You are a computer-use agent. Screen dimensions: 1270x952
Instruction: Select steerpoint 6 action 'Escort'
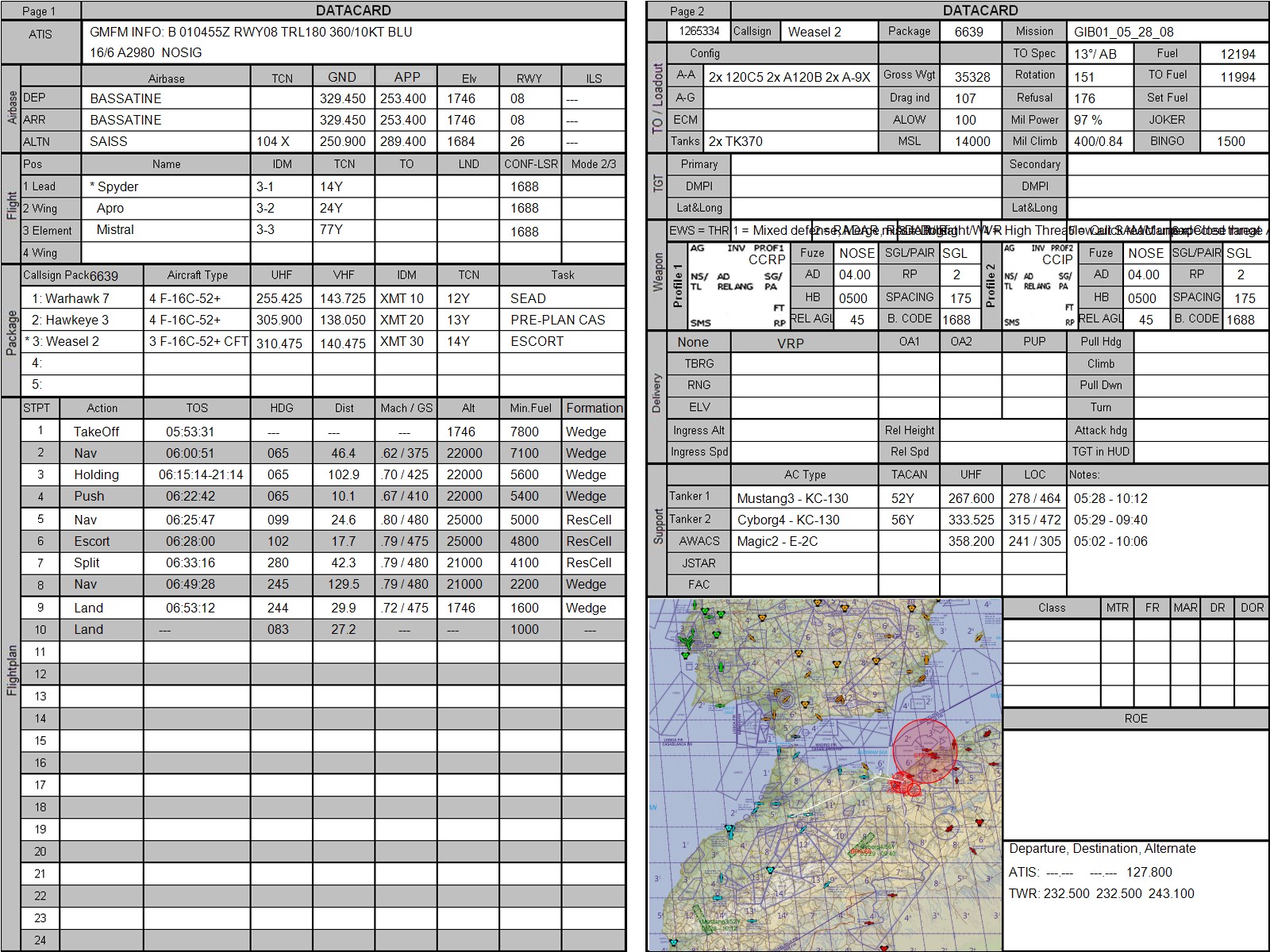click(92, 541)
